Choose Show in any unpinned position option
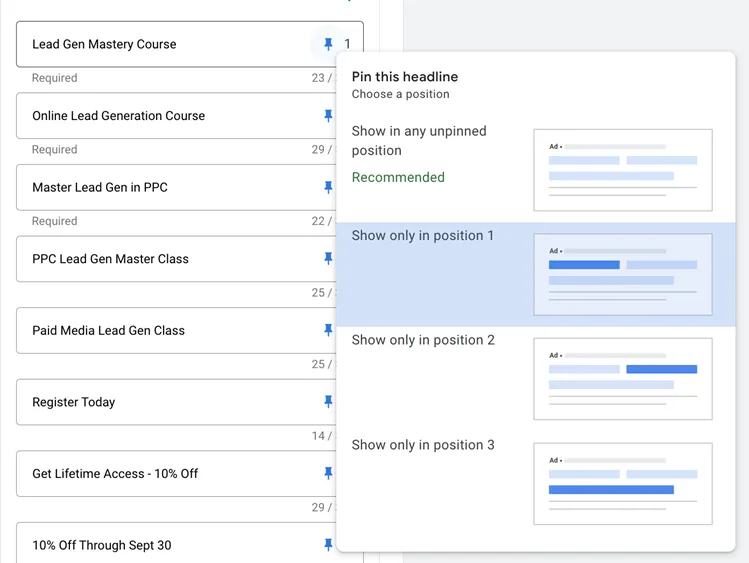The height and width of the screenshot is (563, 749). coord(535,170)
